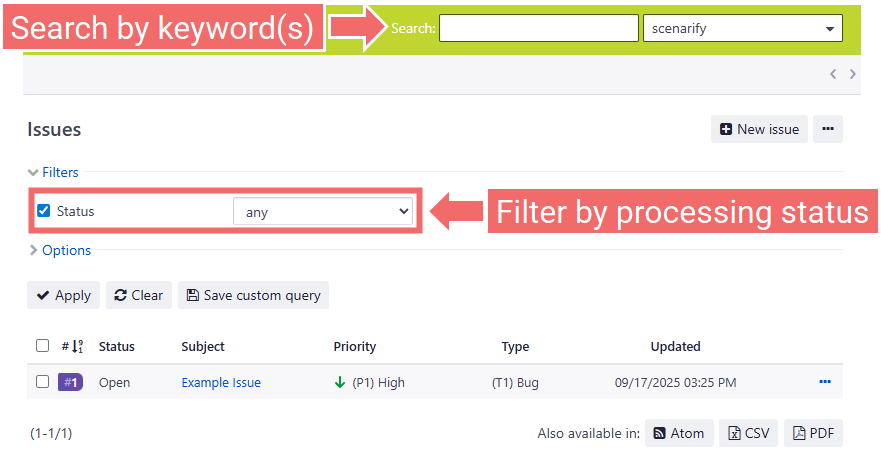Image resolution: width=881 pixels, height=455 pixels.
Task: Export issues as PDF
Action: [x=813, y=433]
